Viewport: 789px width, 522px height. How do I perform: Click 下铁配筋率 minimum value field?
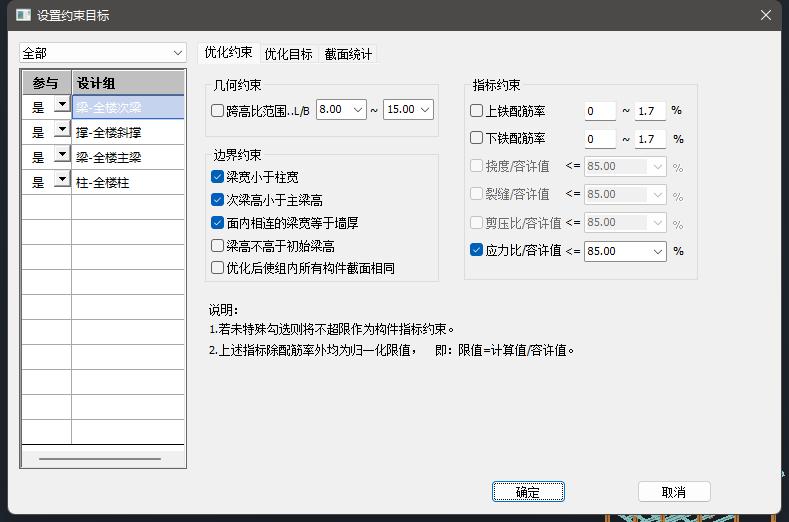[600, 139]
